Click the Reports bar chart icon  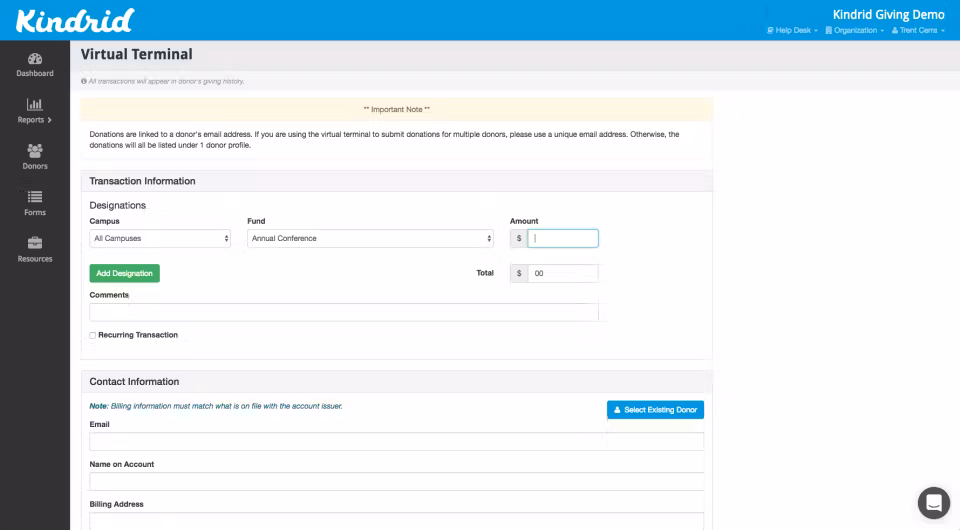pyautogui.click(x=35, y=105)
